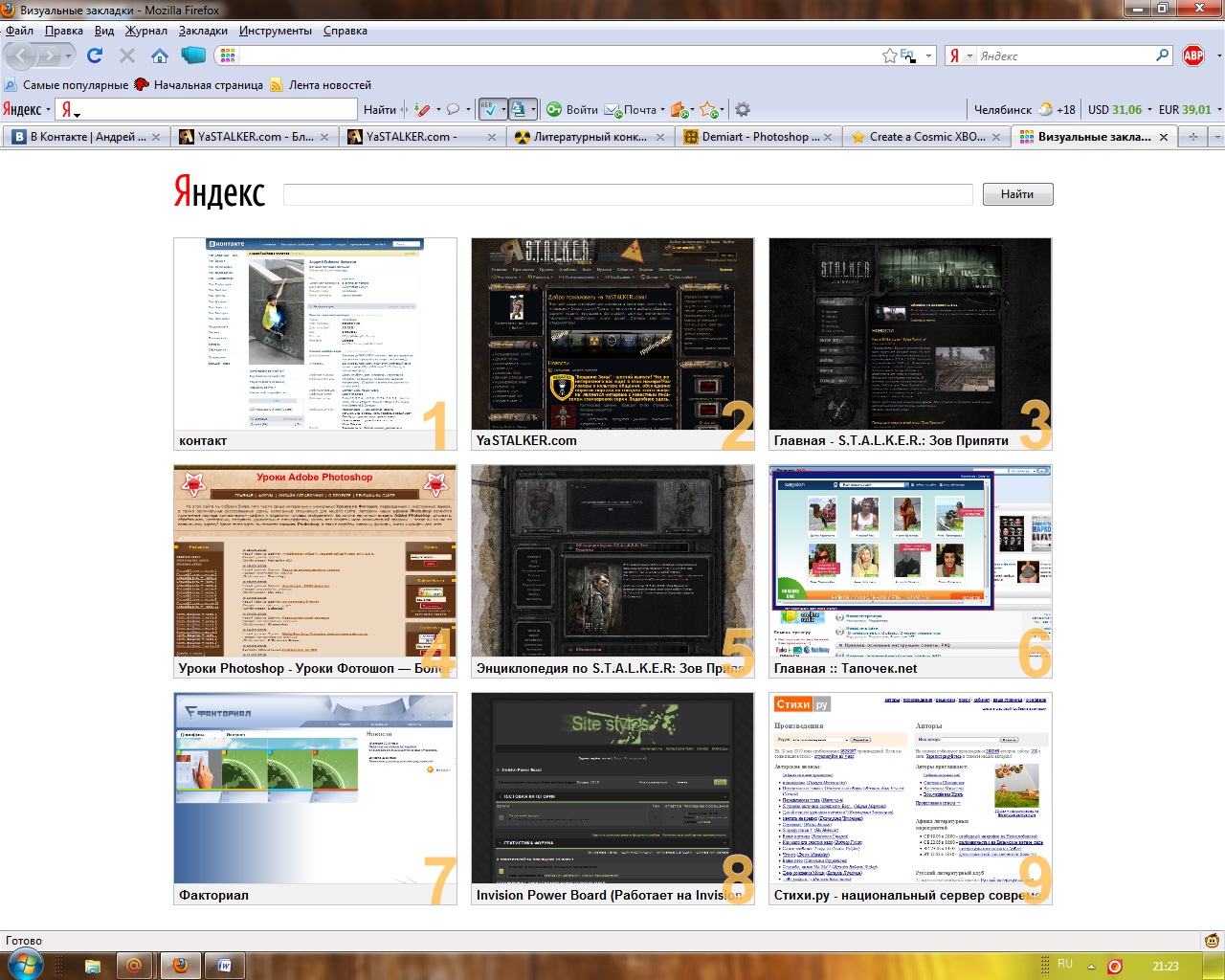Open the Закладки menu

[x=203, y=31]
